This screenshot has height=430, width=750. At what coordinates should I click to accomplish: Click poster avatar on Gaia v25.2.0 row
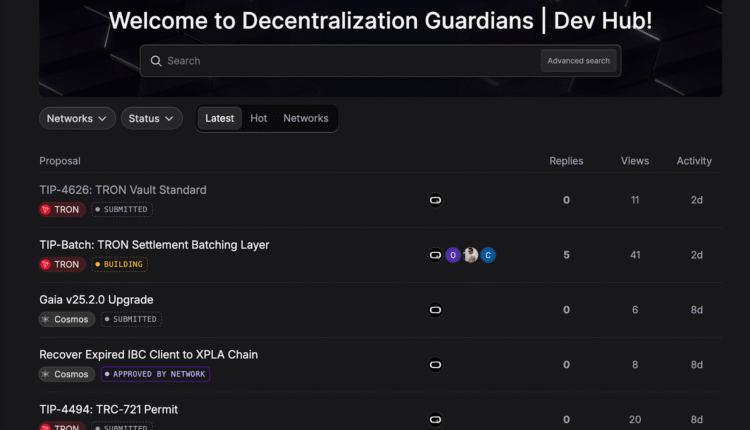coord(435,310)
